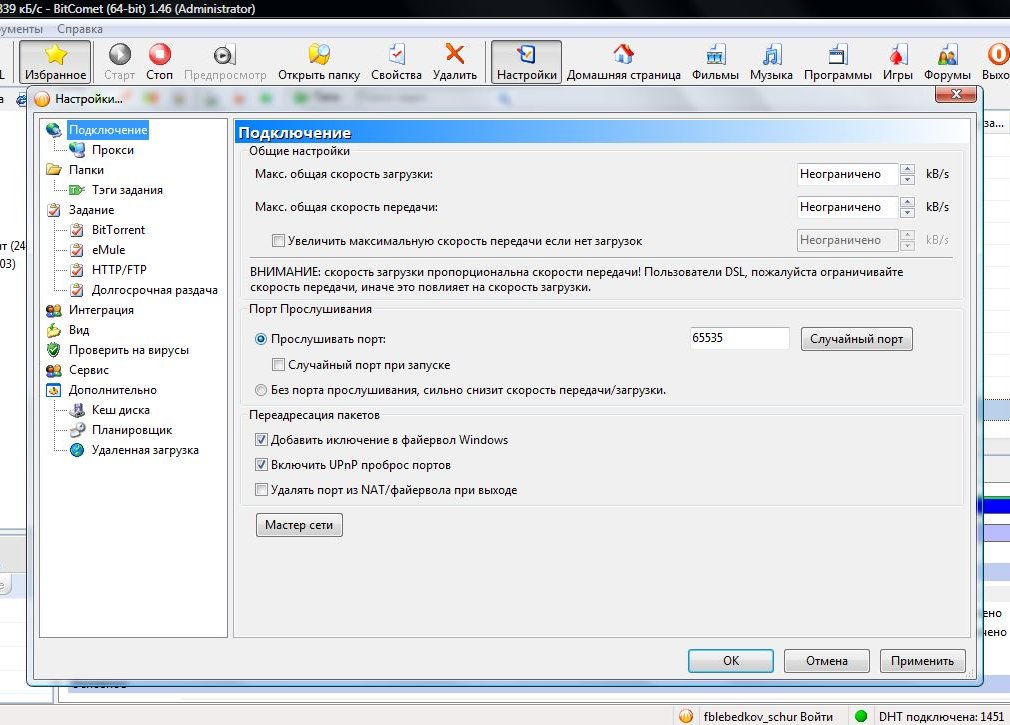Click the green DHT status indicator
Image resolution: width=1010 pixels, height=725 pixels.
861,716
